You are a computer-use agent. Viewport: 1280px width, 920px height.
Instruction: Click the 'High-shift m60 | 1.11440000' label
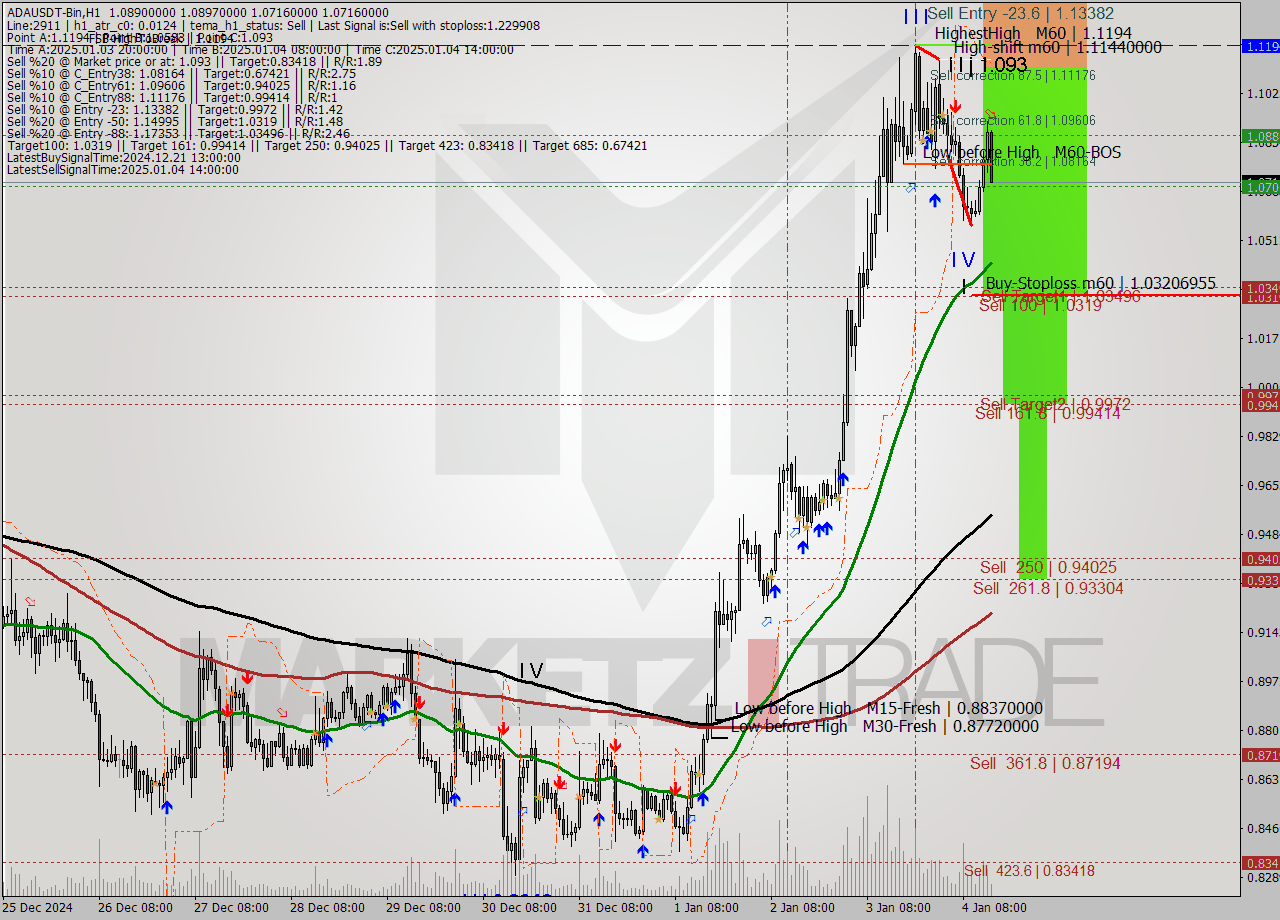tap(1058, 47)
